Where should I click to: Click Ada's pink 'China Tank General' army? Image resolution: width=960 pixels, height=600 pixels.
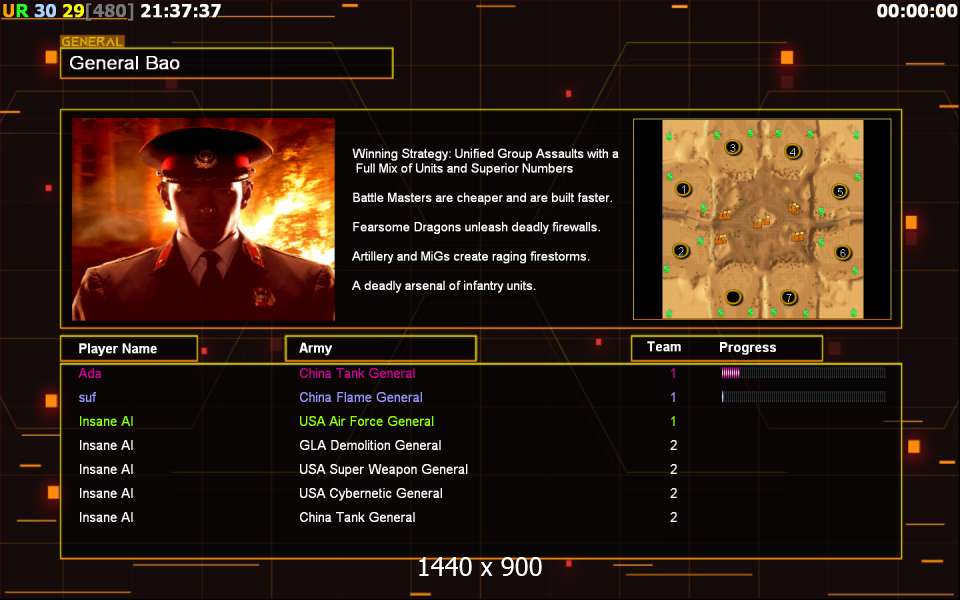point(357,373)
